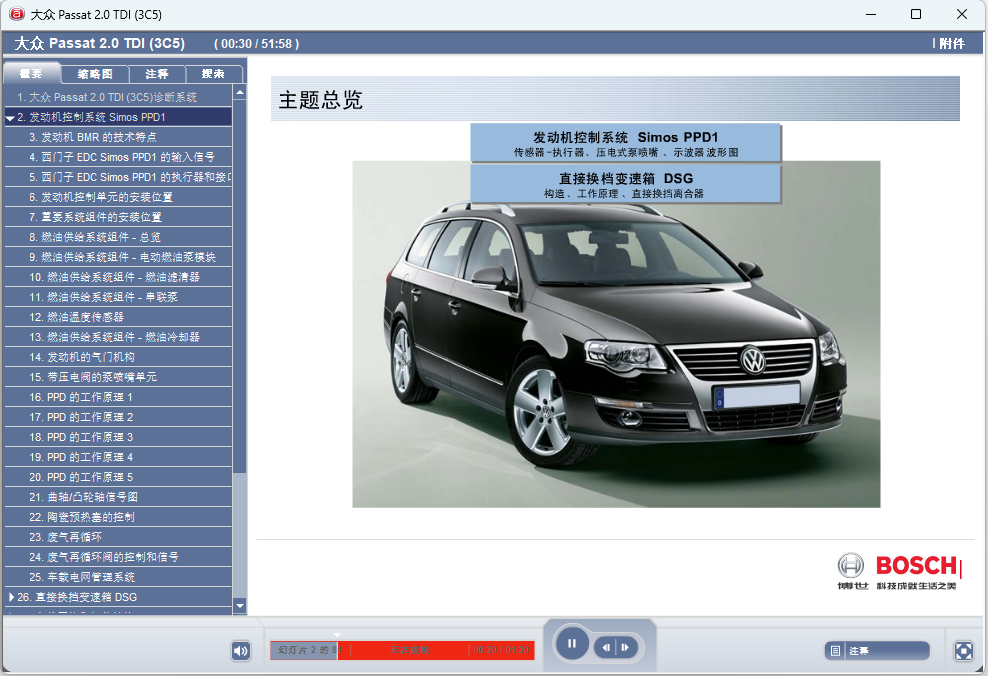
Task: Switch to the 概要 outline tab
Action: pyautogui.click(x=32, y=74)
